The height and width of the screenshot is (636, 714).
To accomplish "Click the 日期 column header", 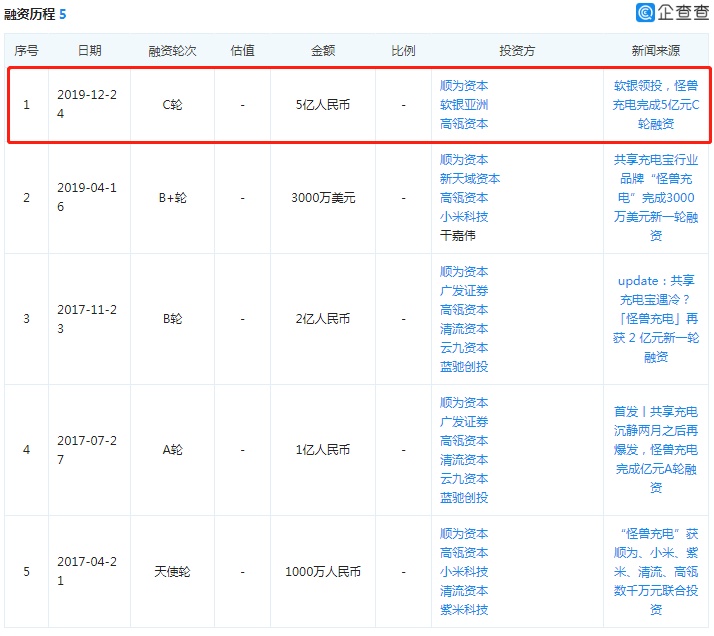I will (89, 51).
